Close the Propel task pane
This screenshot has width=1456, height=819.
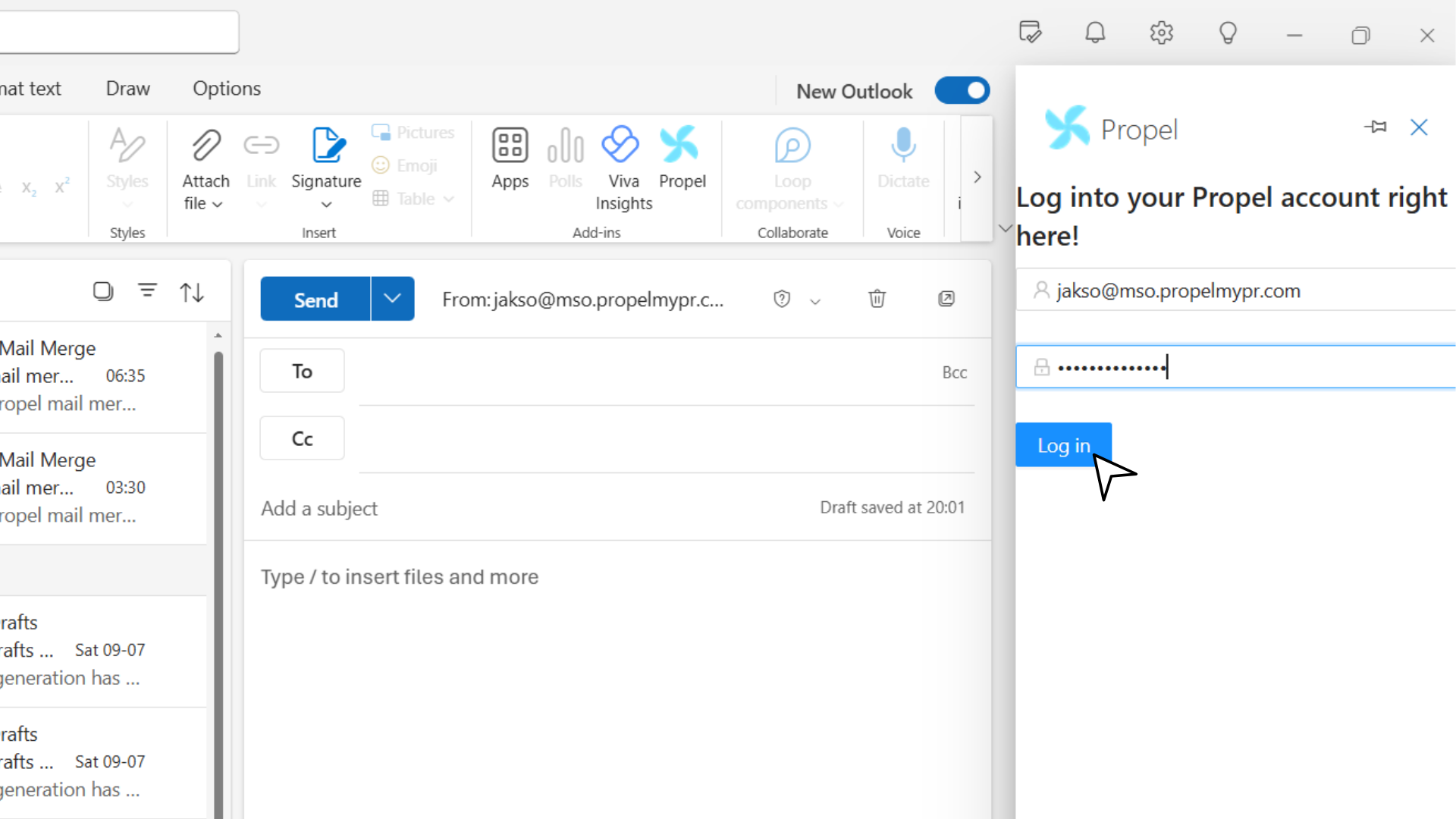pos(1419,127)
